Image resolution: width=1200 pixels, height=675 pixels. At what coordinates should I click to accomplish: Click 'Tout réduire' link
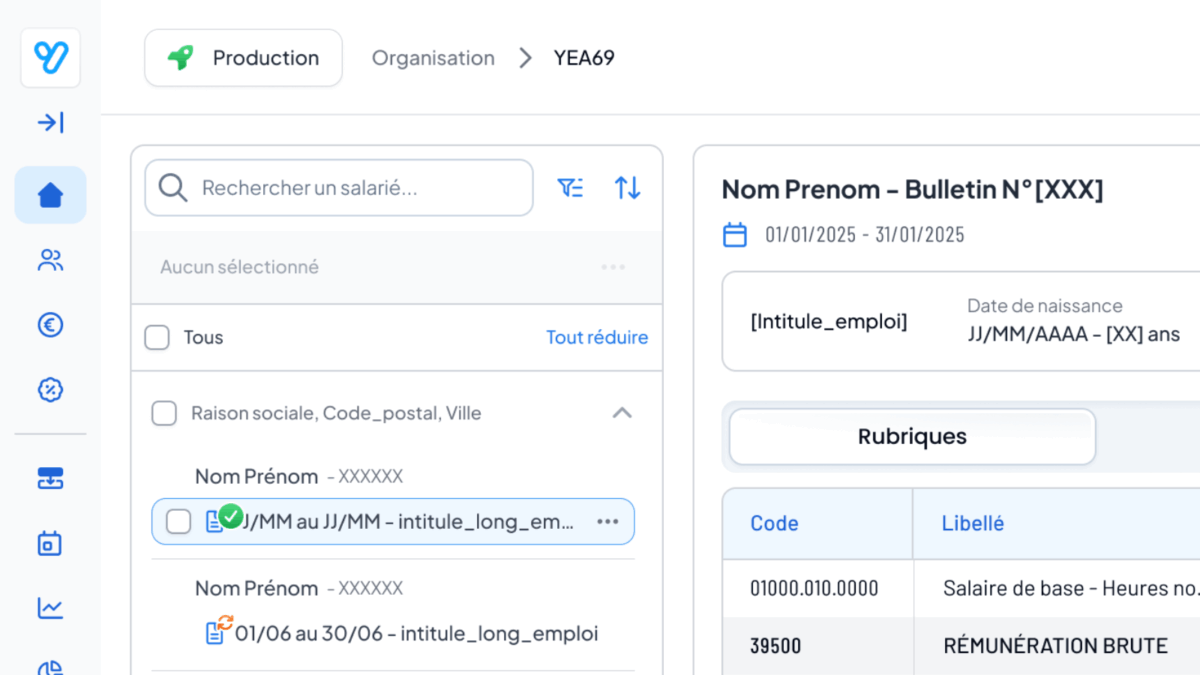point(596,338)
